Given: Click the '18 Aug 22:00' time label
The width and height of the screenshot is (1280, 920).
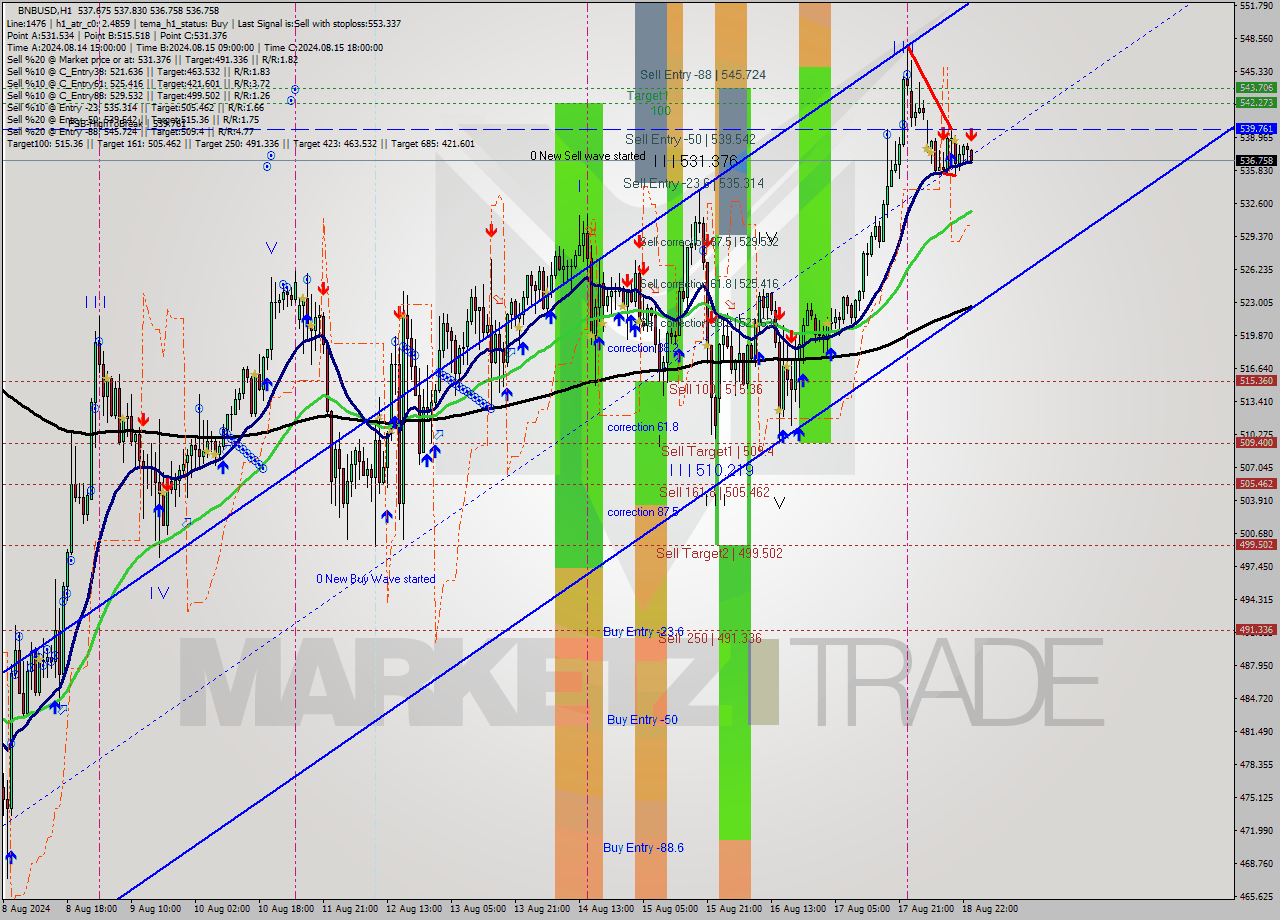Looking at the screenshot, I should pyautogui.click(x=990, y=909).
